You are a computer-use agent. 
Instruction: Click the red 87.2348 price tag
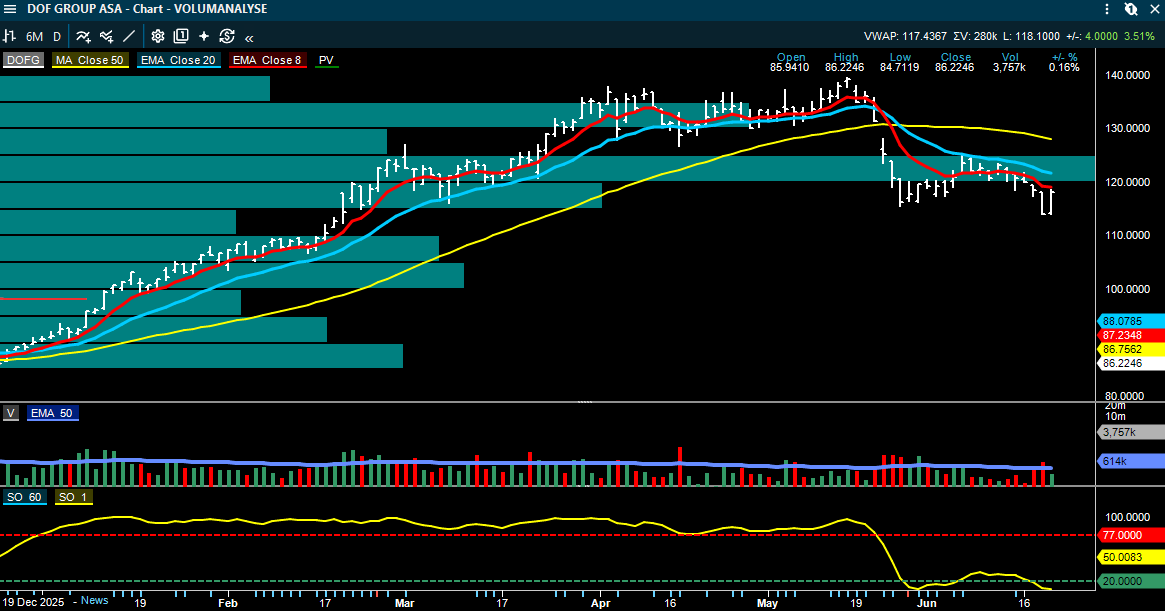coord(1131,335)
